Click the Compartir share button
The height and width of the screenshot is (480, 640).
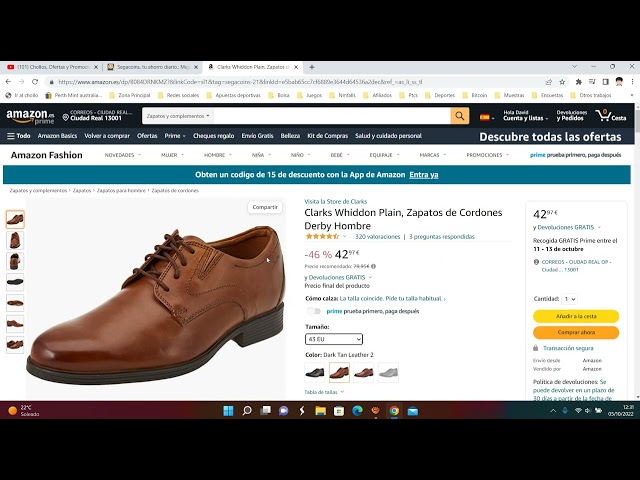[x=265, y=207]
